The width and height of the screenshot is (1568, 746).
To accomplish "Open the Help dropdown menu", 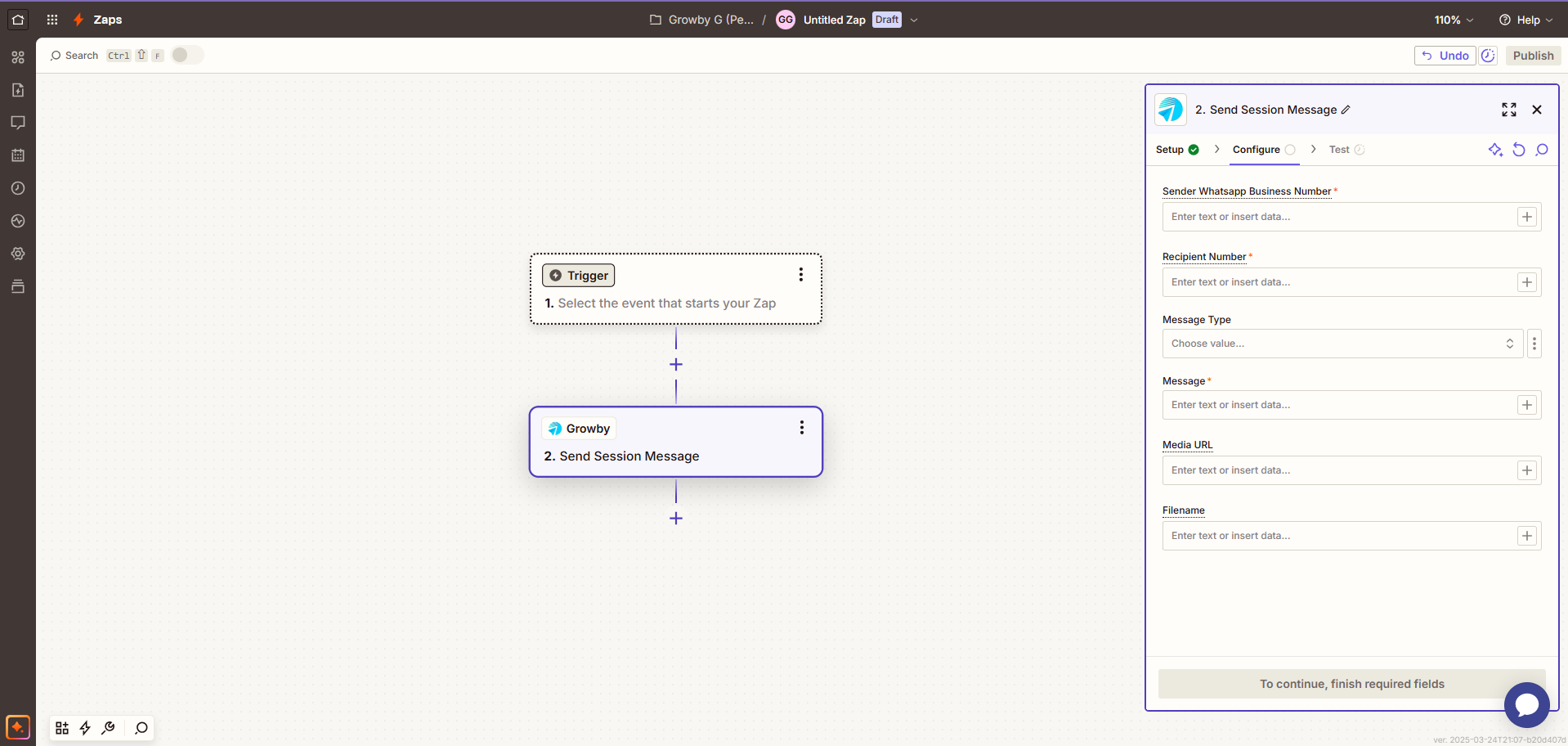I will (1525, 20).
